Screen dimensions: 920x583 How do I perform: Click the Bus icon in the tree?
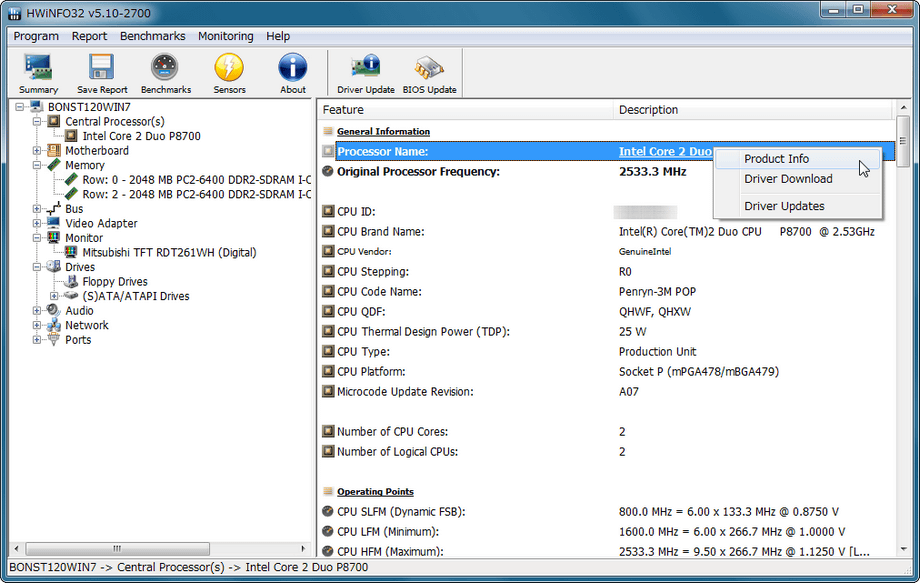click(x=54, y=209)
